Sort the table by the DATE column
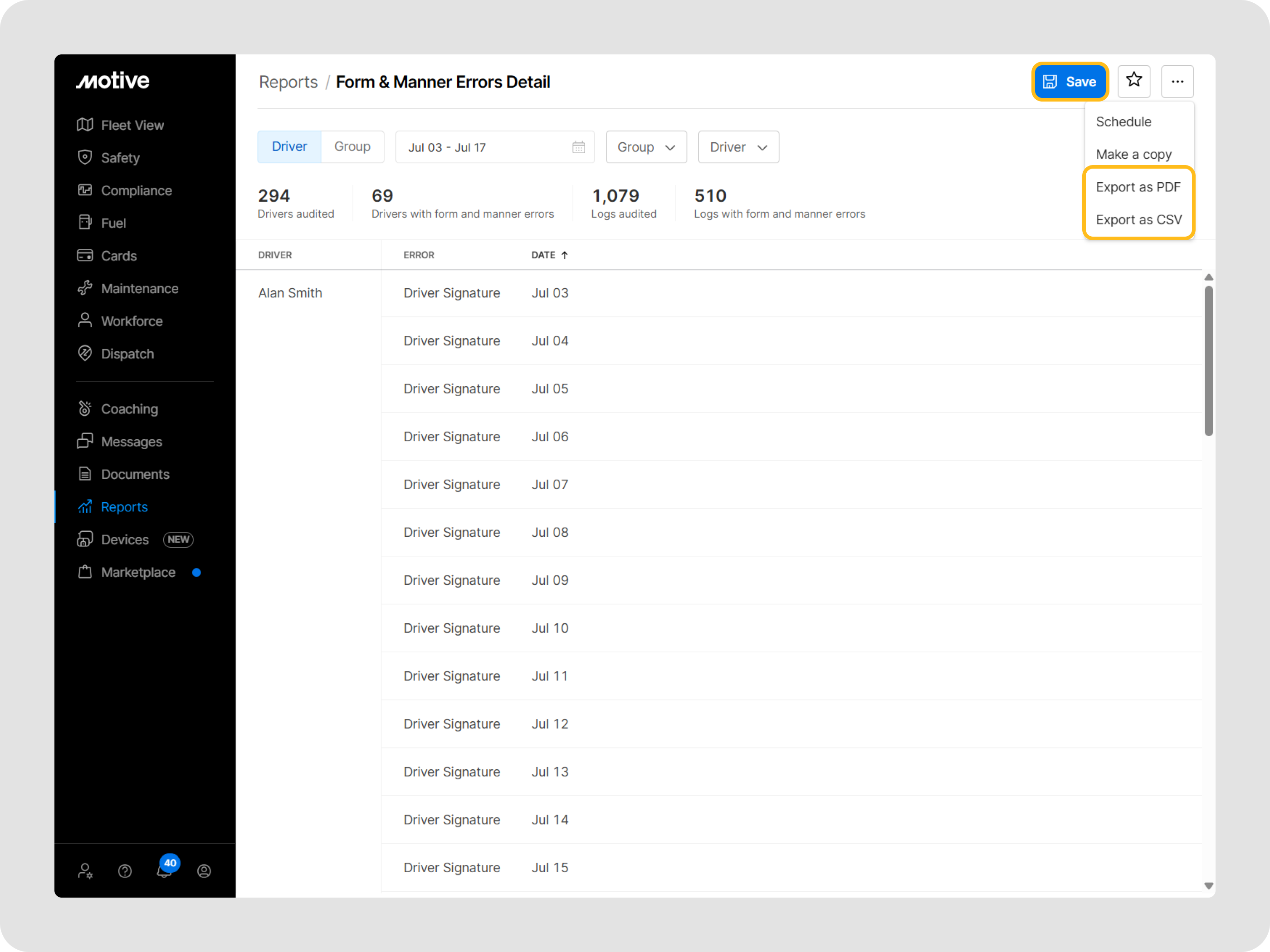The width and height of the screenshot is (1270, 952). tap(549, 255)
